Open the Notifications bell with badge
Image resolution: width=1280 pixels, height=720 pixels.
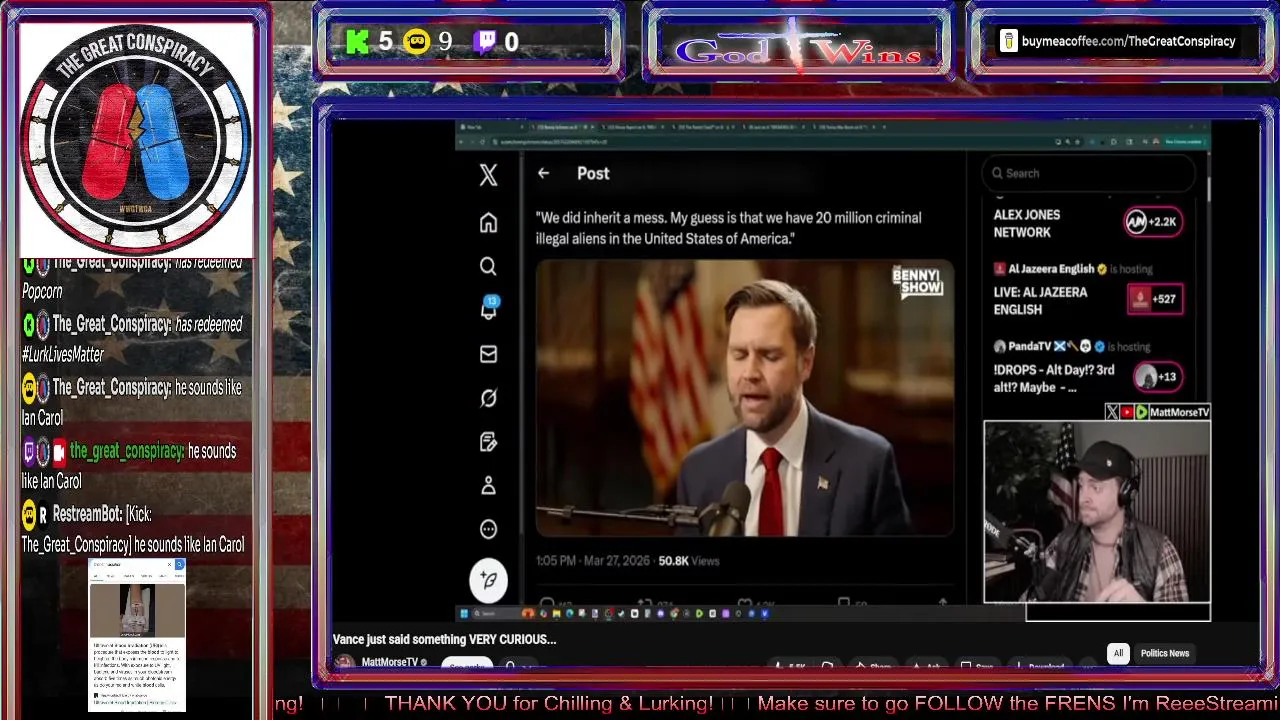coord(489,308)
